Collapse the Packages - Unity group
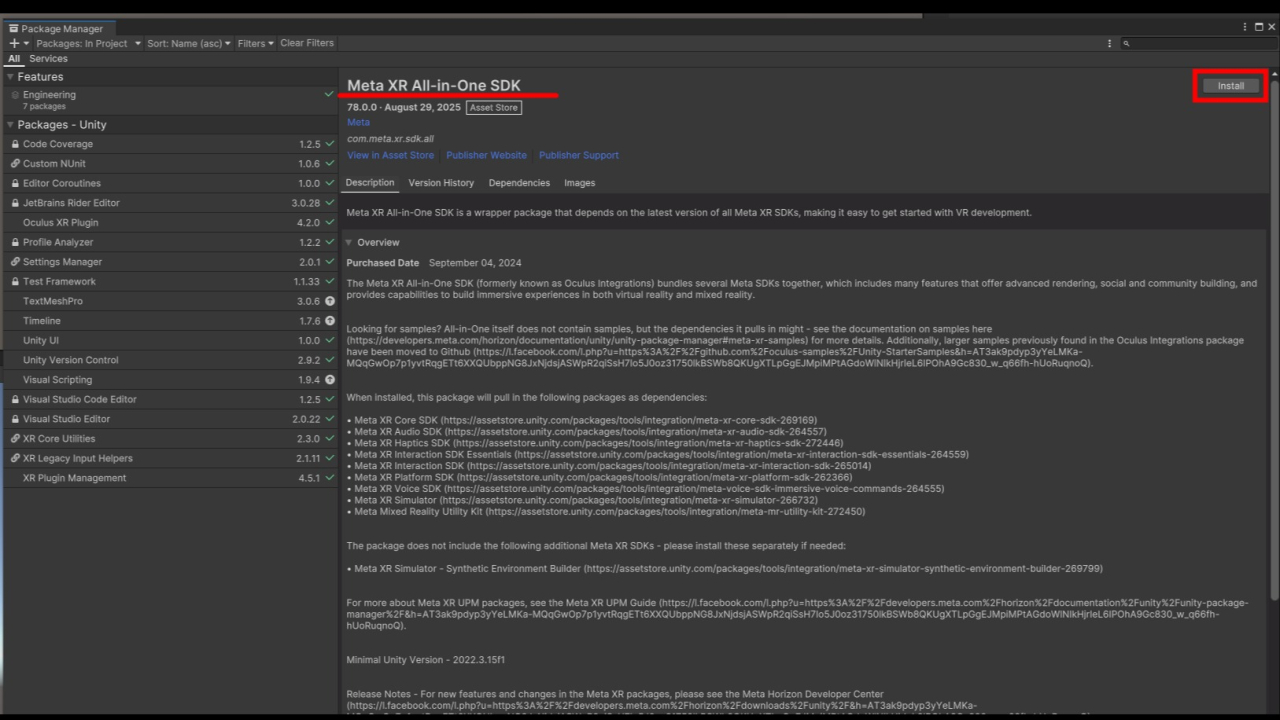Viewport: 1280px width, 720px height. pos(10,125)
